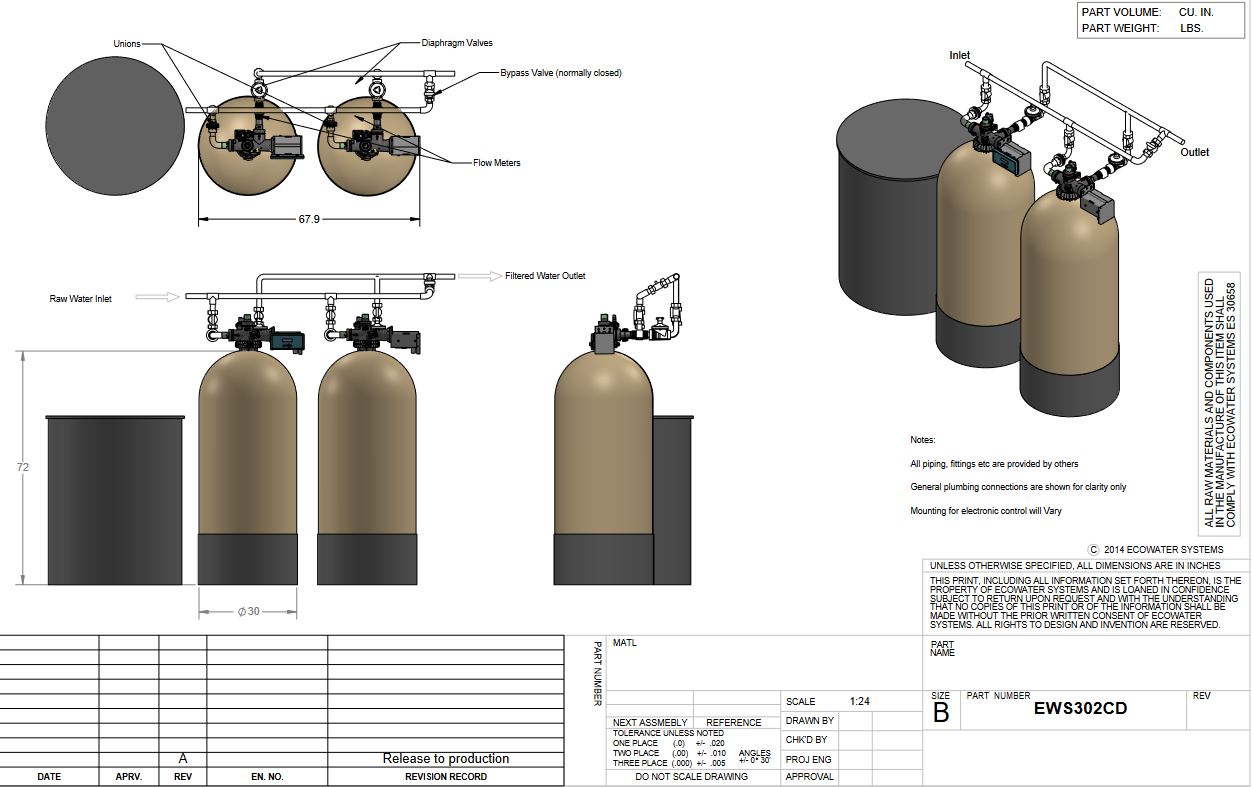
Task: Click the PART VOLUME field
Action: pos(1162,12)
